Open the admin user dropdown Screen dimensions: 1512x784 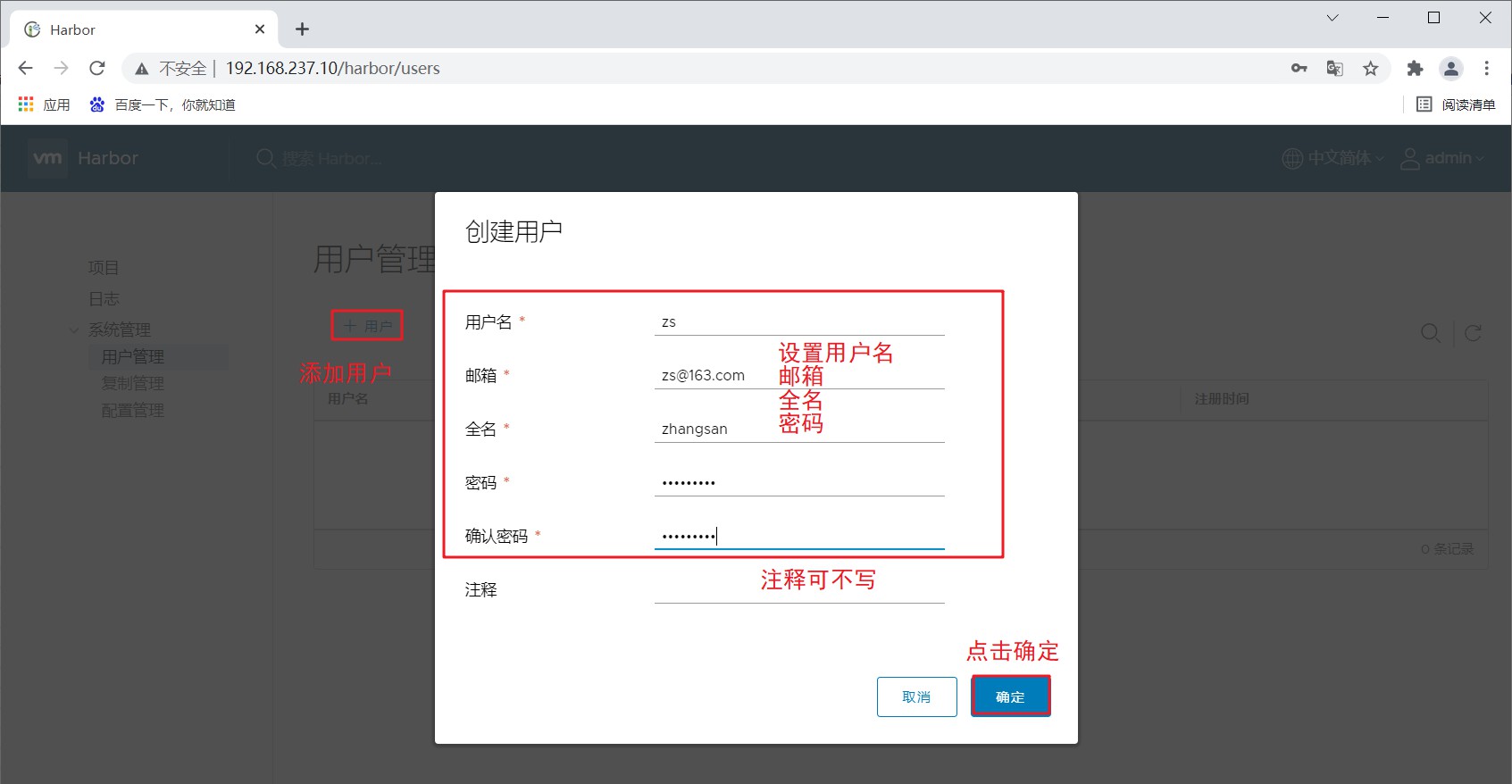pyautogui.click(x=1441, y=158)
